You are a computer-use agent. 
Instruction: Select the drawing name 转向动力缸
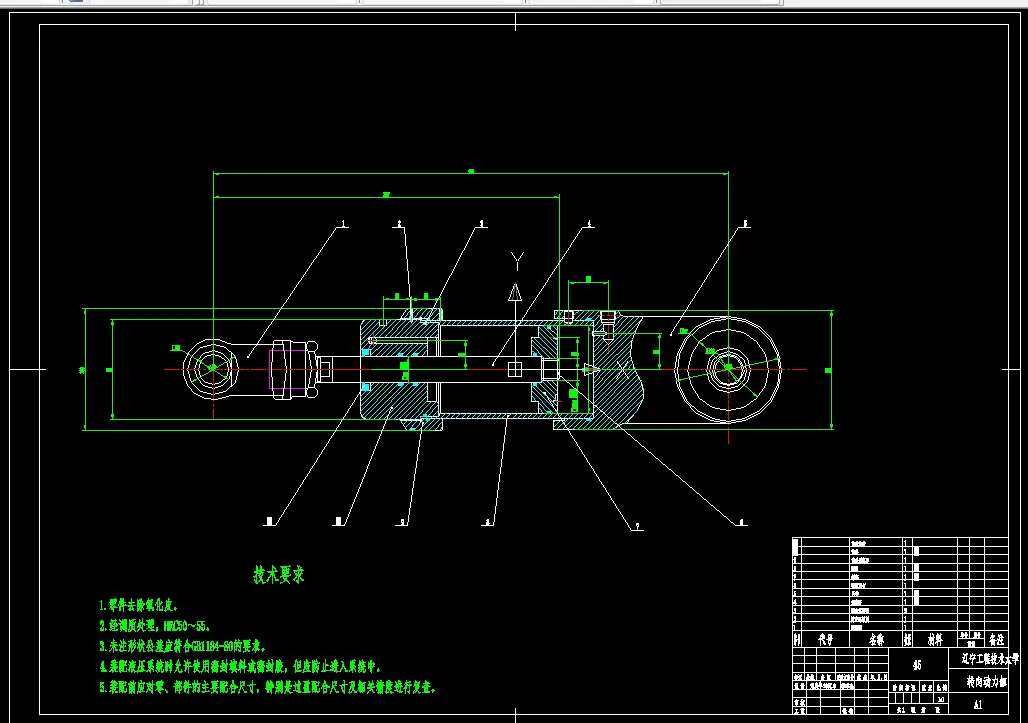986,682
